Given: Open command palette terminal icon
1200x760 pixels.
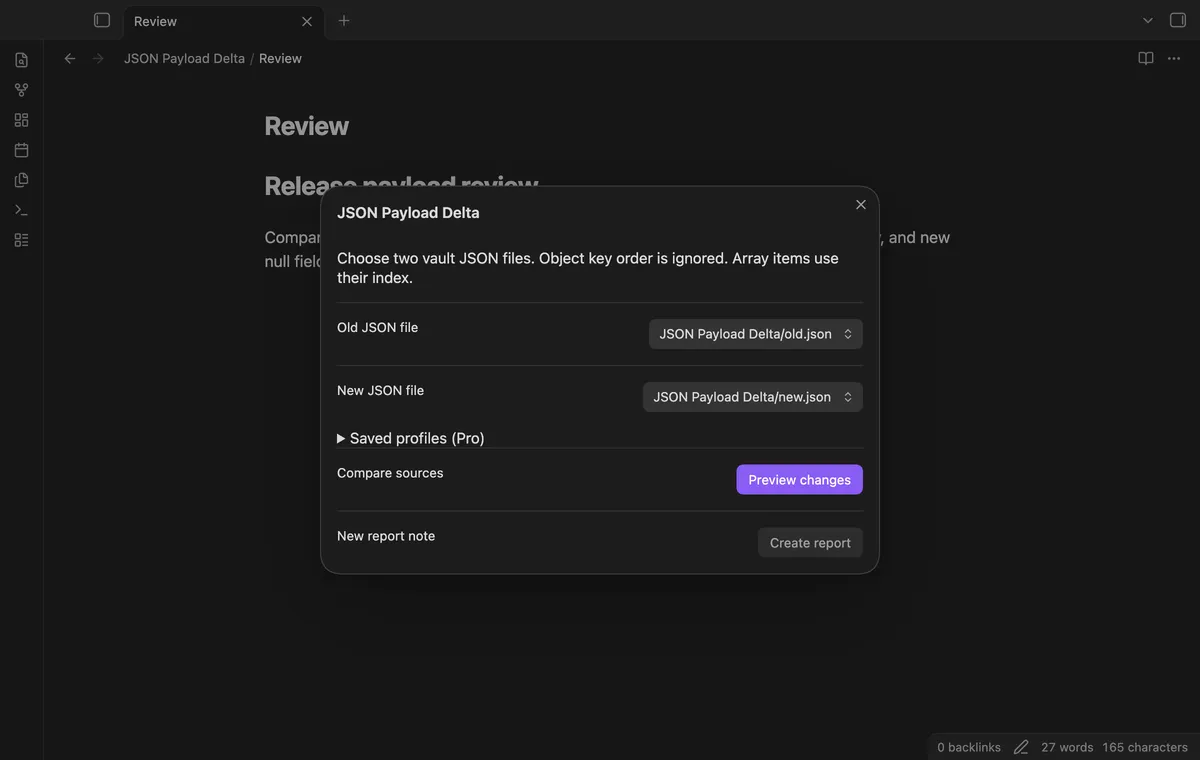Looking at the screenshot, I should [x=22, y=210].
